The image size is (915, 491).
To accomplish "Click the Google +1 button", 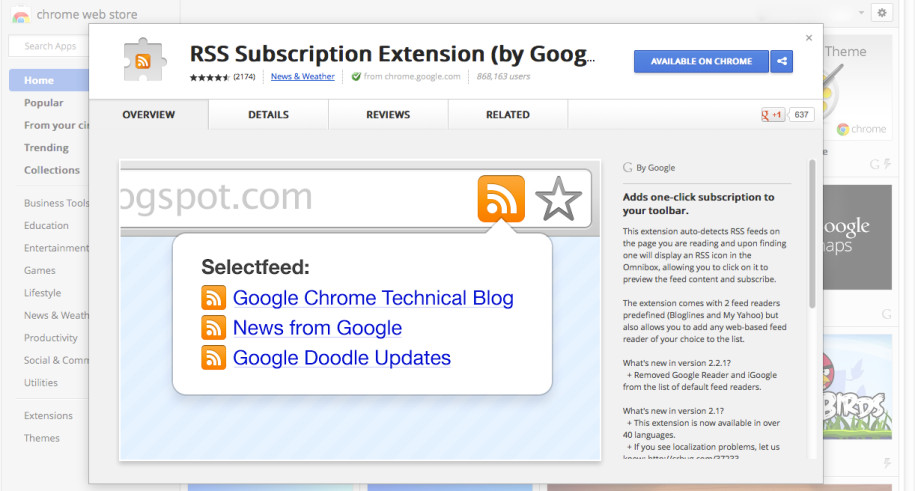I will coord(773,115).
